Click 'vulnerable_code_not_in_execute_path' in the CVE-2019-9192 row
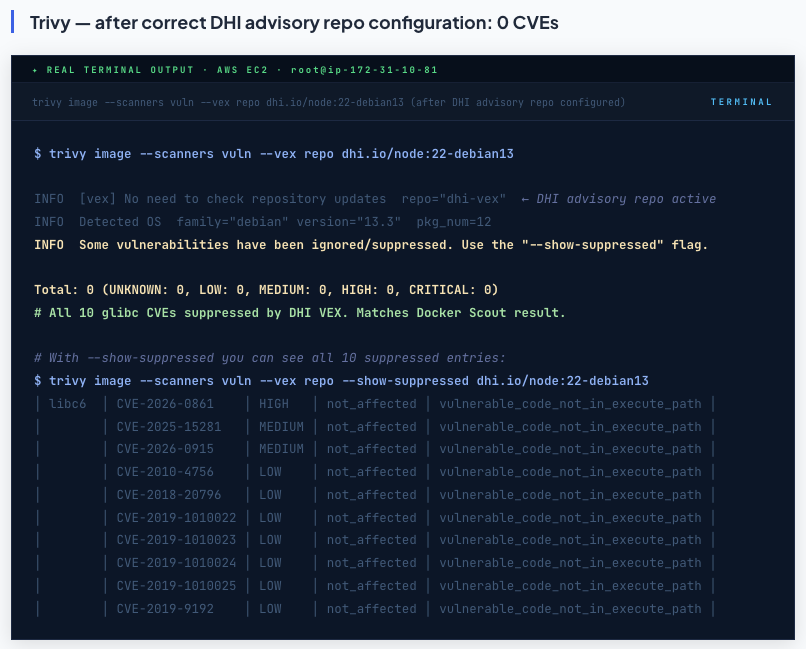806x649 pixels. (x=570, y=608)
